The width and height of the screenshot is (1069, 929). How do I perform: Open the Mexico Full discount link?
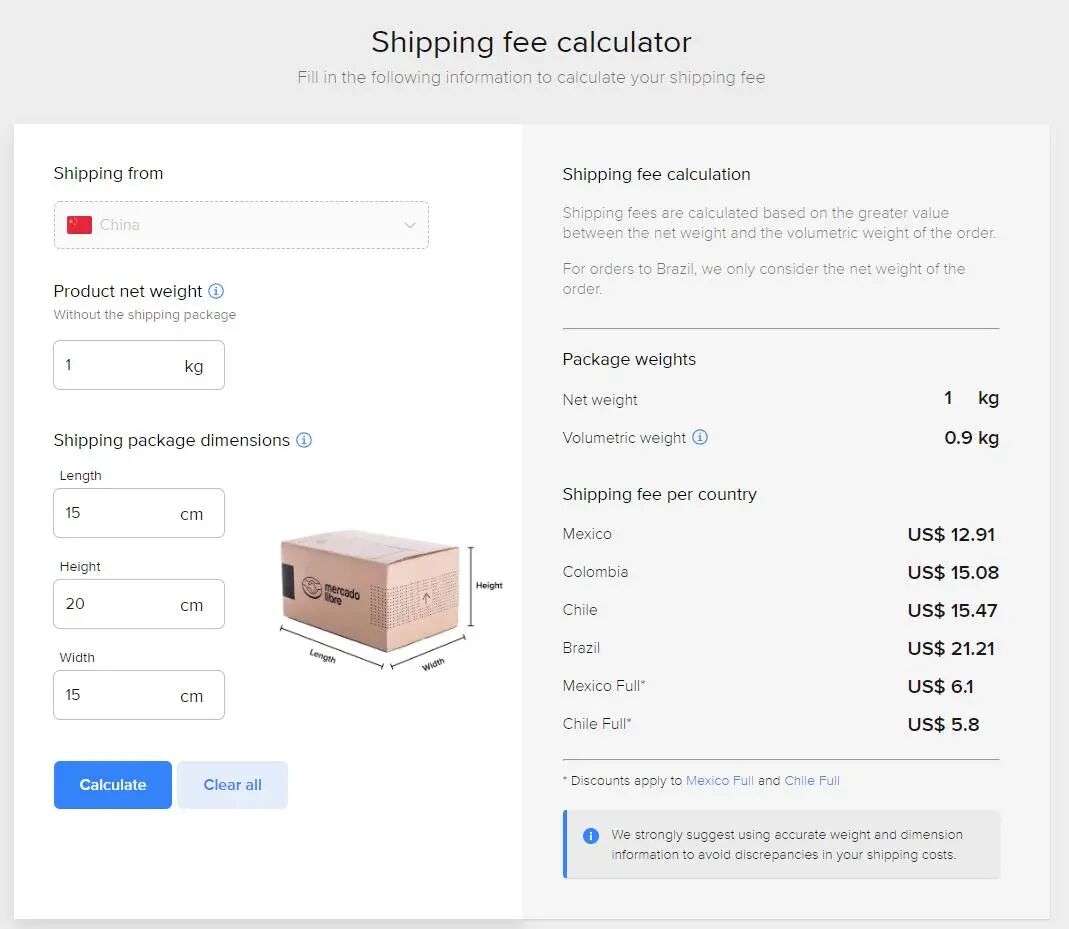(719, 781)
